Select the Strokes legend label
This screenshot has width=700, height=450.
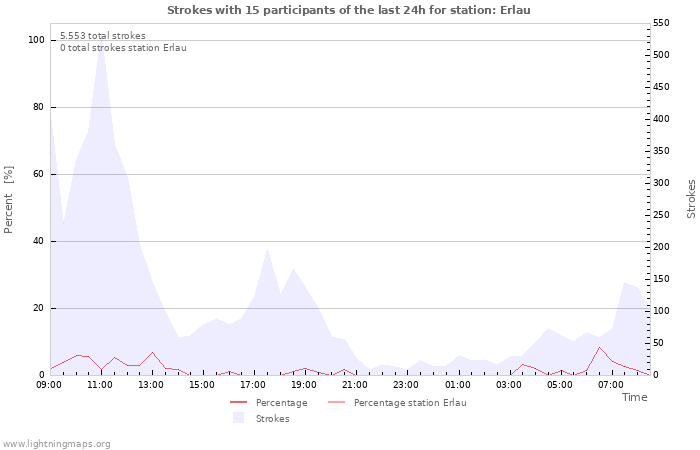[x=272, y=419]
